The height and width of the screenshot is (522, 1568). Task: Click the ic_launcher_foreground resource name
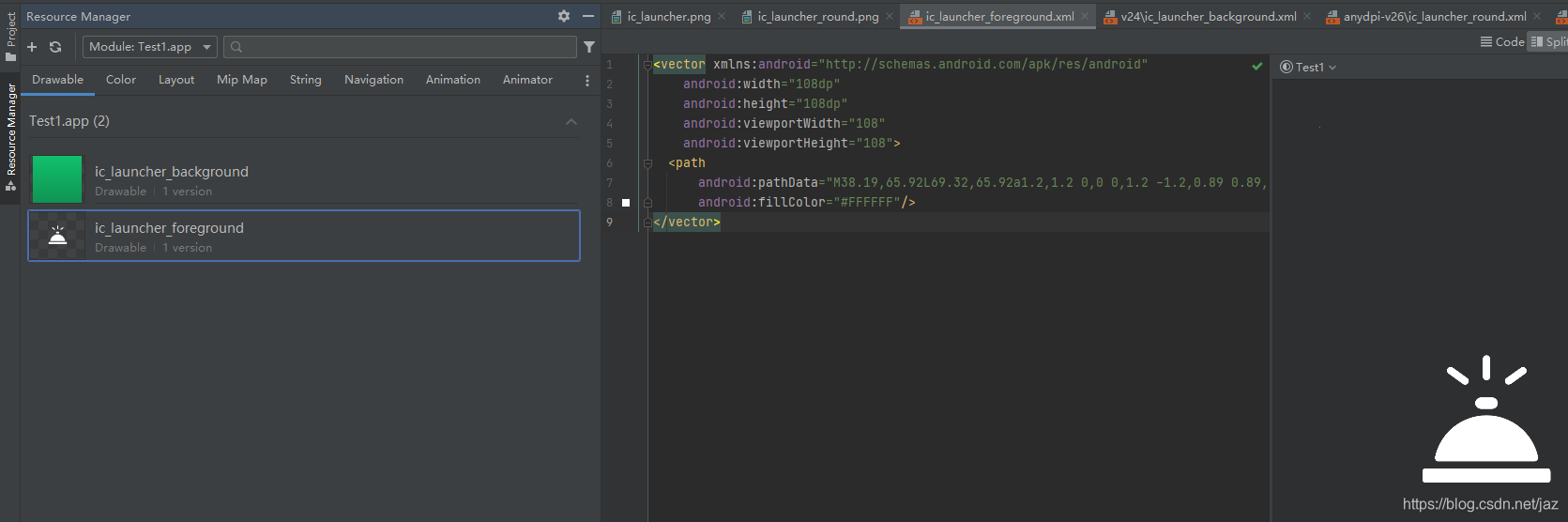coord(169,228)
